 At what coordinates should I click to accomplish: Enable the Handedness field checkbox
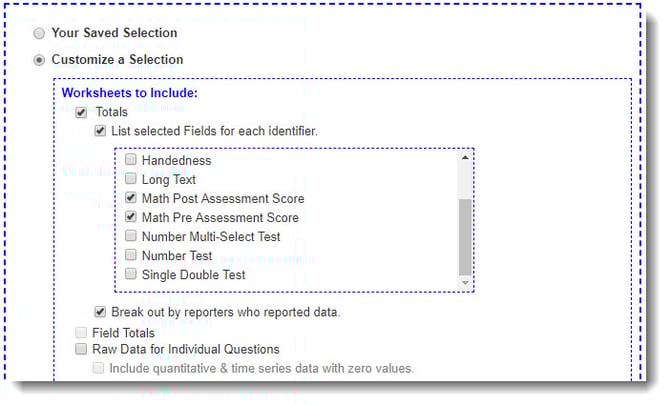point(131,160)
